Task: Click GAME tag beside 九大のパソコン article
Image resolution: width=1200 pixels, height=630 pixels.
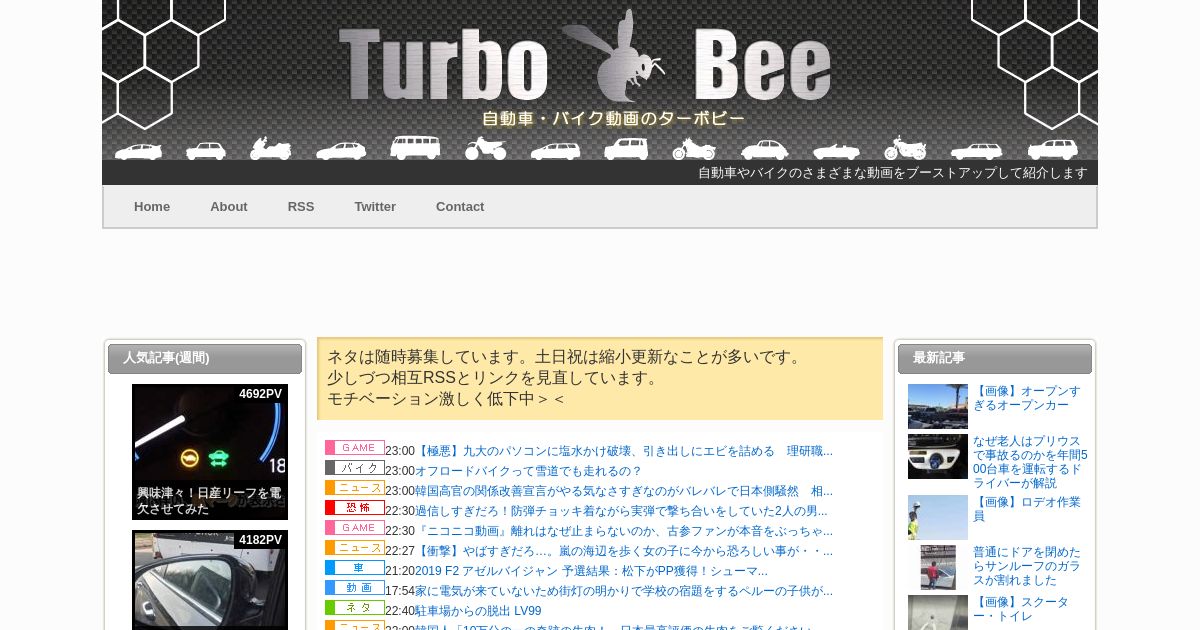Action: (x=355, y=448)
